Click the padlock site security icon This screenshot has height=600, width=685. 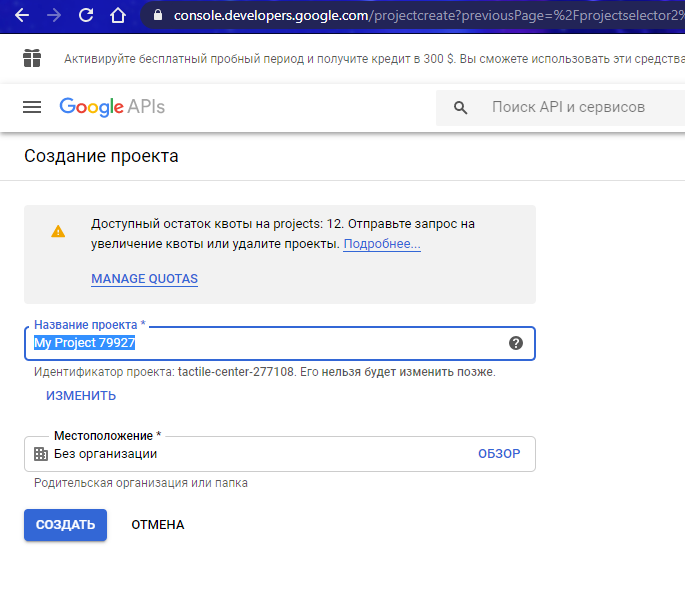click(158, 15)
